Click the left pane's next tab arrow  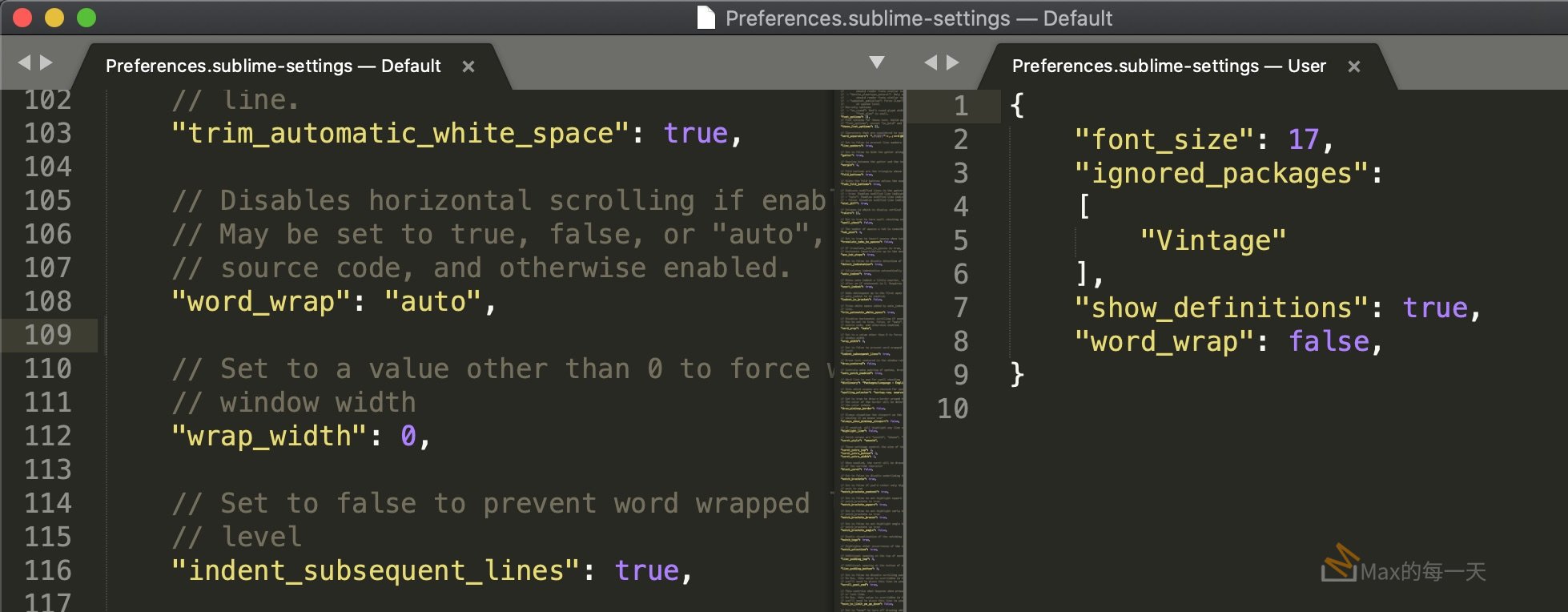click(x=46, y=62)
